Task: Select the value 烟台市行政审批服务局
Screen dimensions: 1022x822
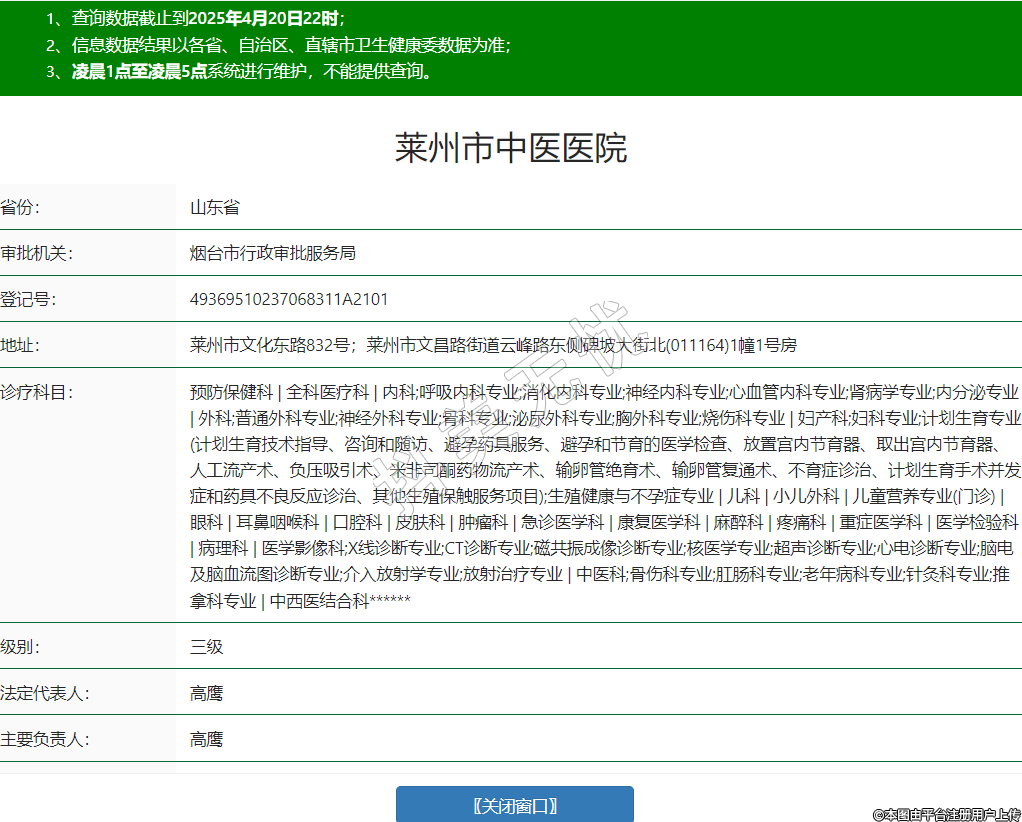Action: pyautogui.click(x=272, y=254)
